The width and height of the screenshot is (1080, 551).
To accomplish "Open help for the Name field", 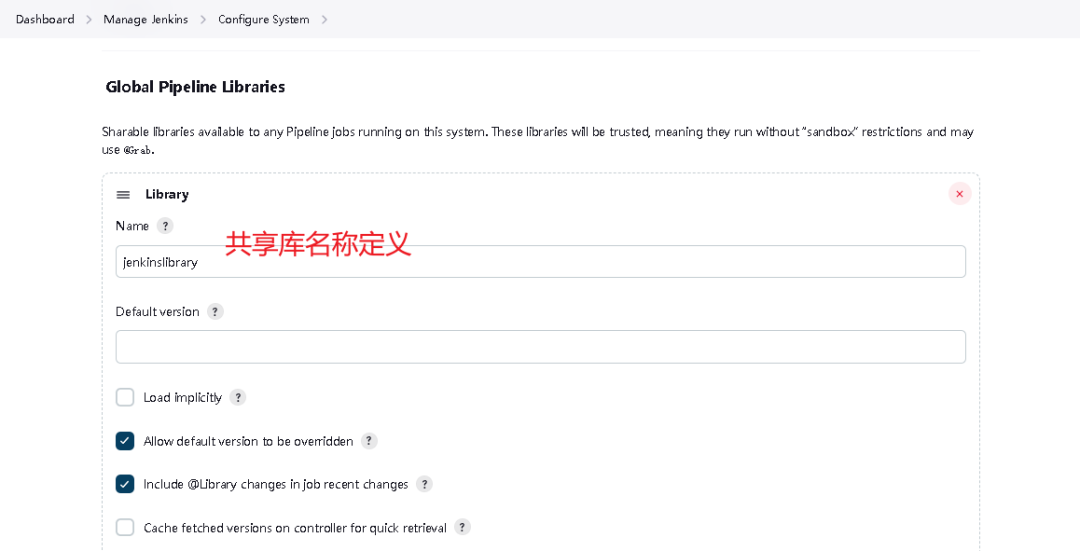I will point(165,226).
